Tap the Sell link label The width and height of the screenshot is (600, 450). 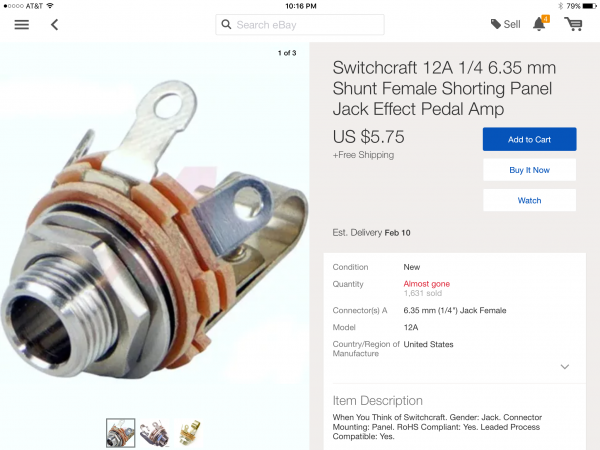point(512,25)
